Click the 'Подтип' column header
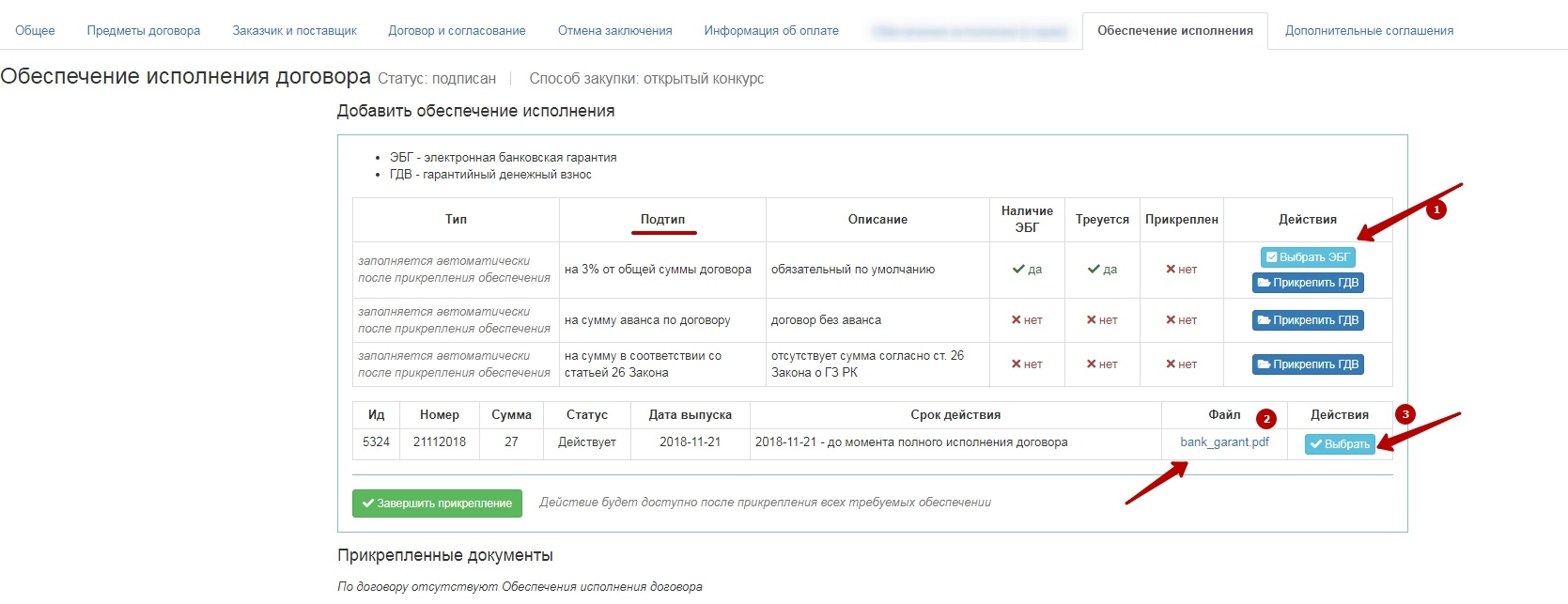Screen dimensions: 1568x604 click(662, 220)
